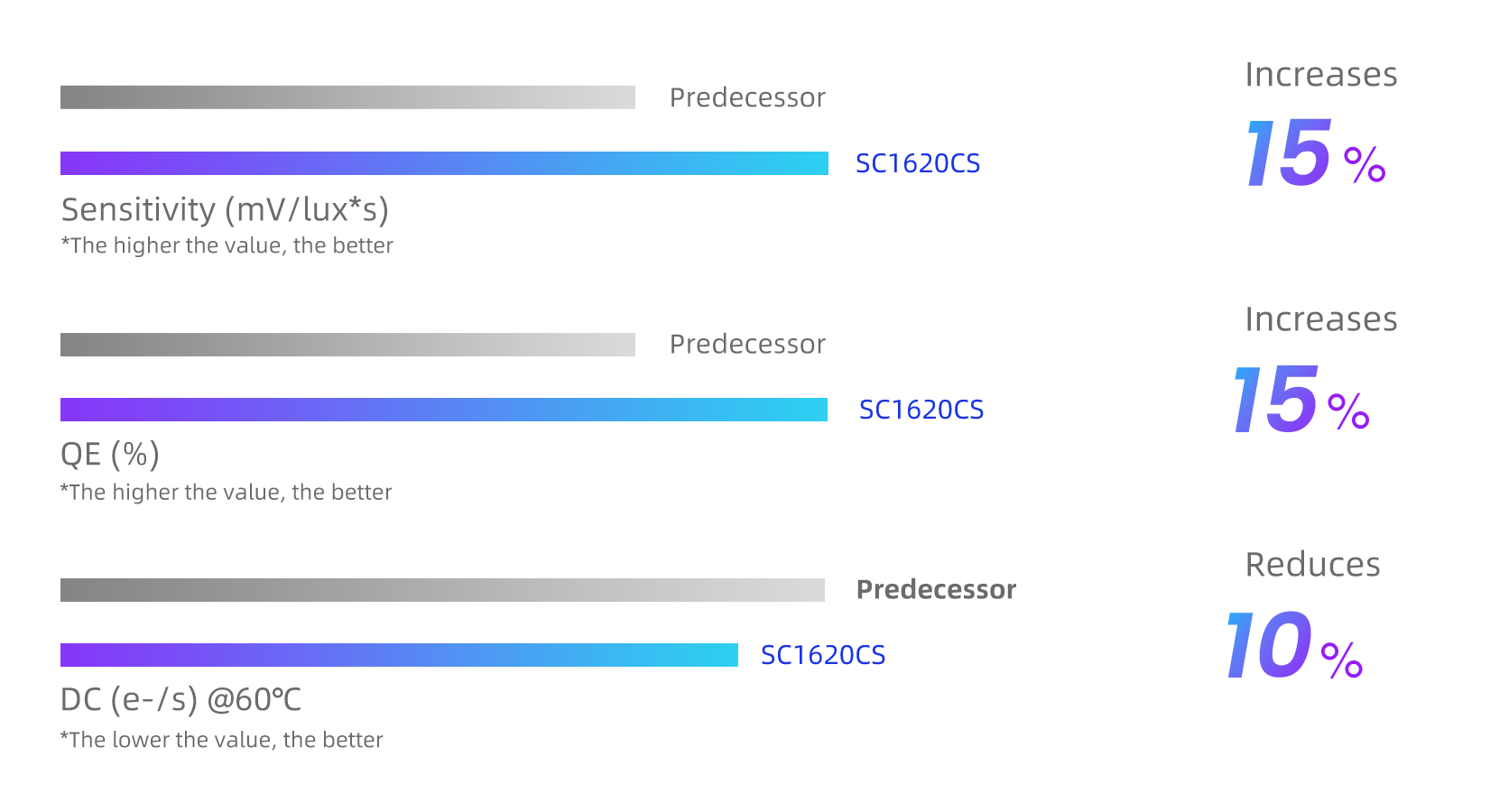Click the "Increases" text beside the QE bars
This screenshot has height=812, width=1490.
click(1320, 319)
